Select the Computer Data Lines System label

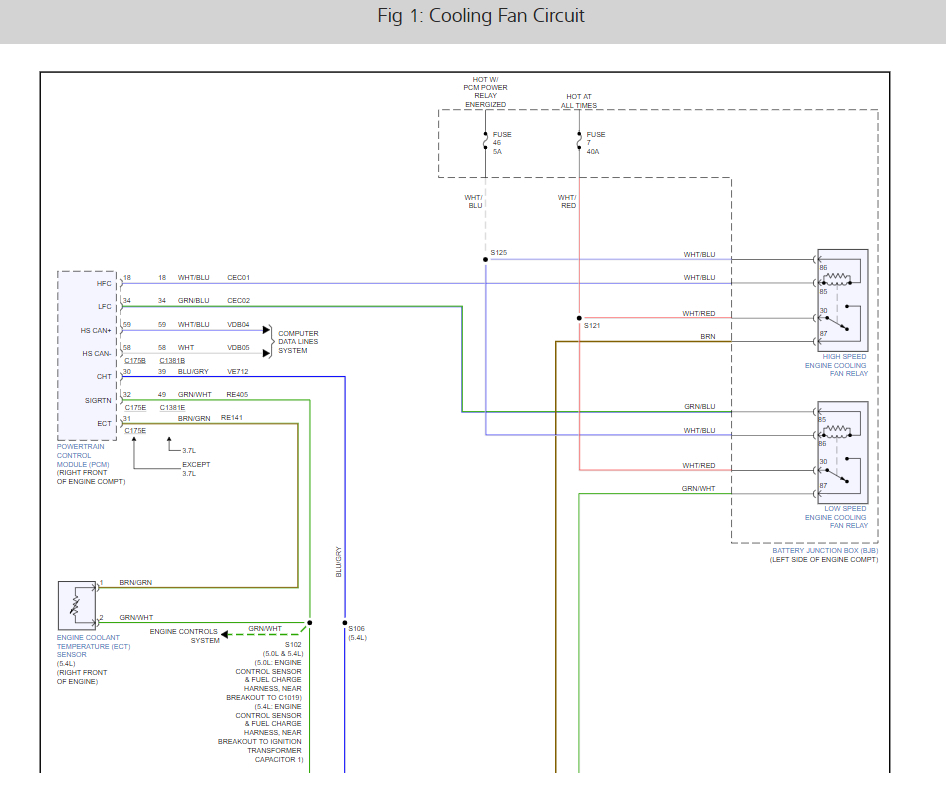point(298,341)
